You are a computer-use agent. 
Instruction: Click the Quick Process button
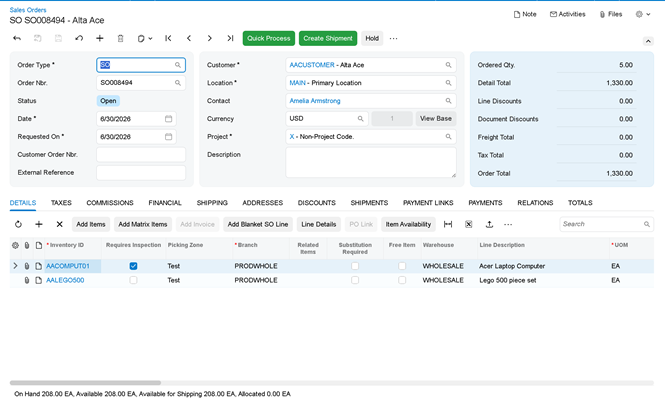coord(269,38)
